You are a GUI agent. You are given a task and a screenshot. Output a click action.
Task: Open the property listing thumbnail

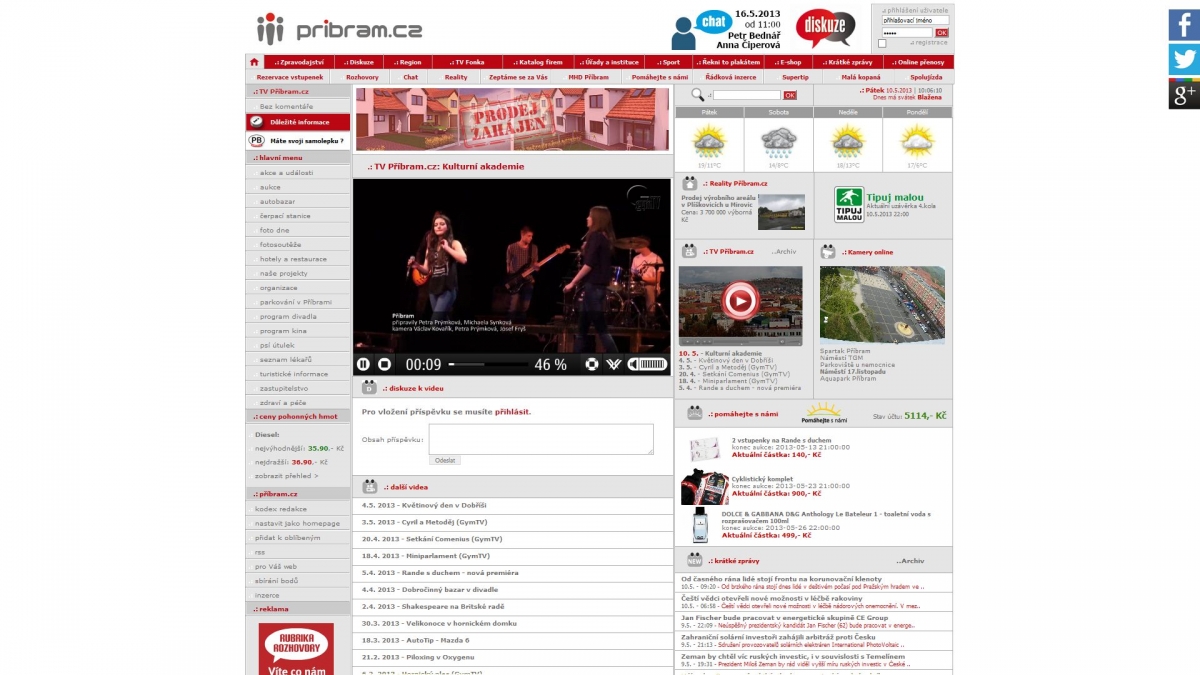(781, 212)
